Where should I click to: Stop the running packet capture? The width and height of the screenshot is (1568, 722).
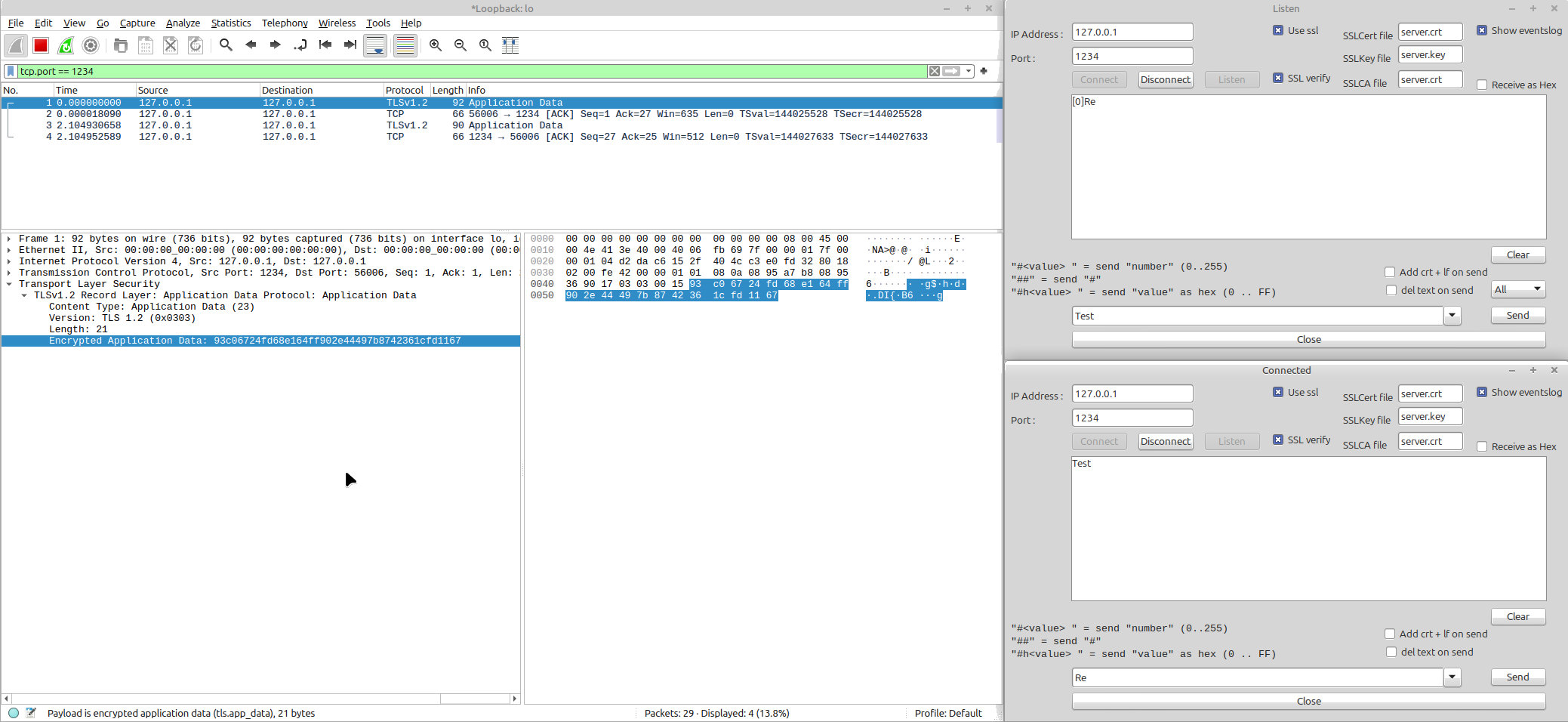[x=41, y=45]
